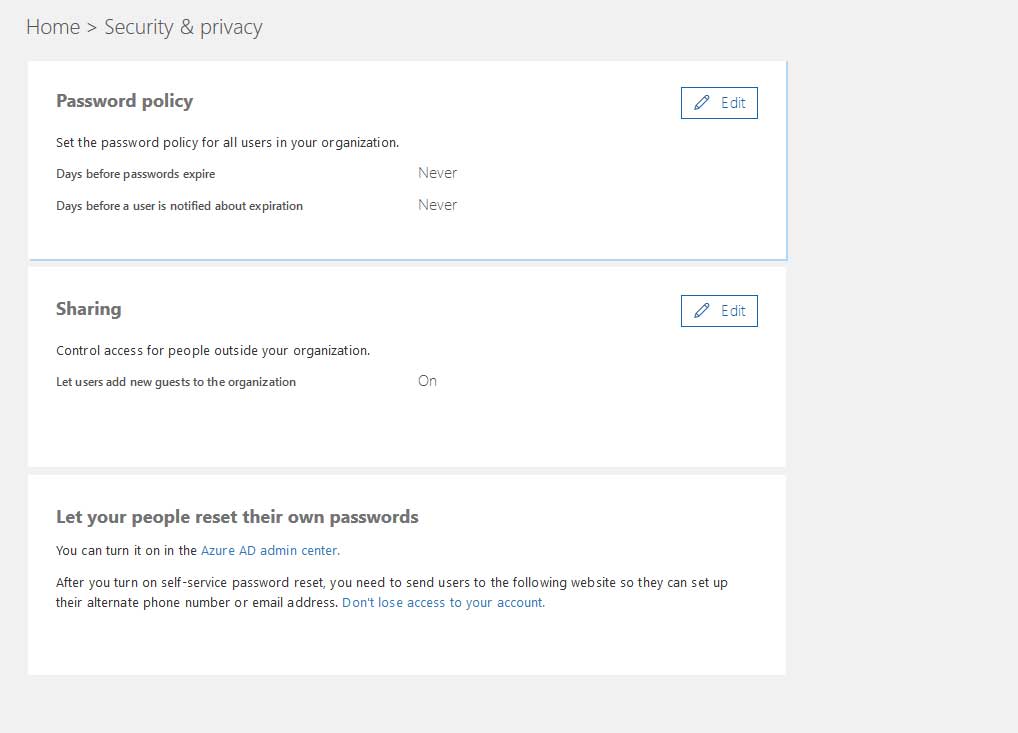Click the breadcrumb arrow separator after Home
This screenshot has height=733, width=1018.
coord(92,28)
